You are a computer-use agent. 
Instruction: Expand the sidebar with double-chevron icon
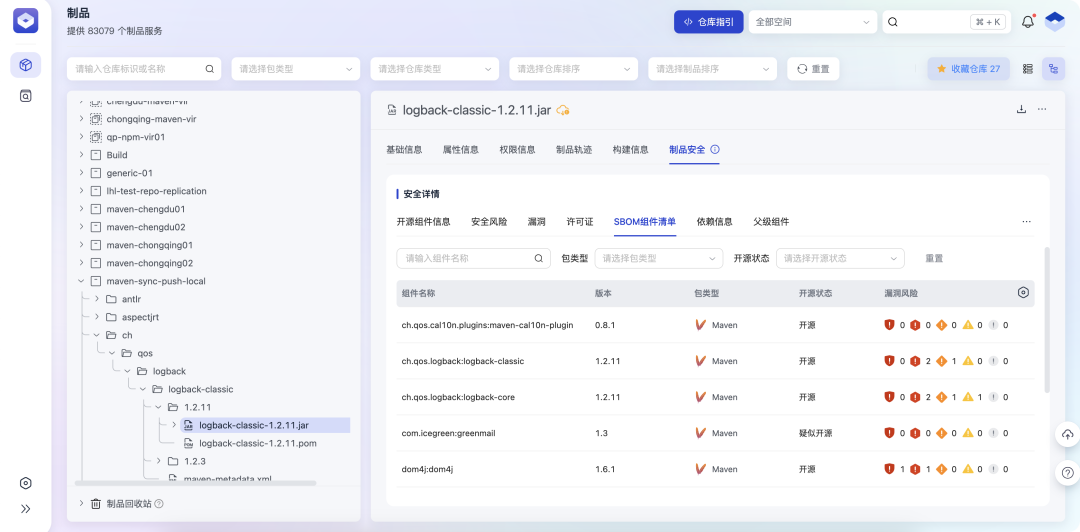tap(26, 508)
